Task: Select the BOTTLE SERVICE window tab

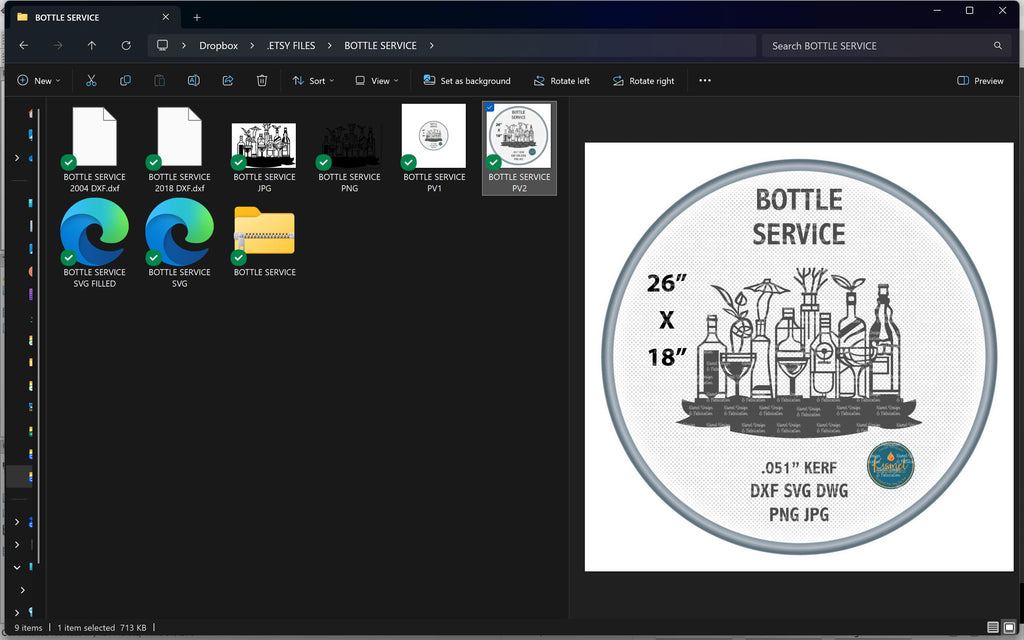Action: (x=93, y=18)
